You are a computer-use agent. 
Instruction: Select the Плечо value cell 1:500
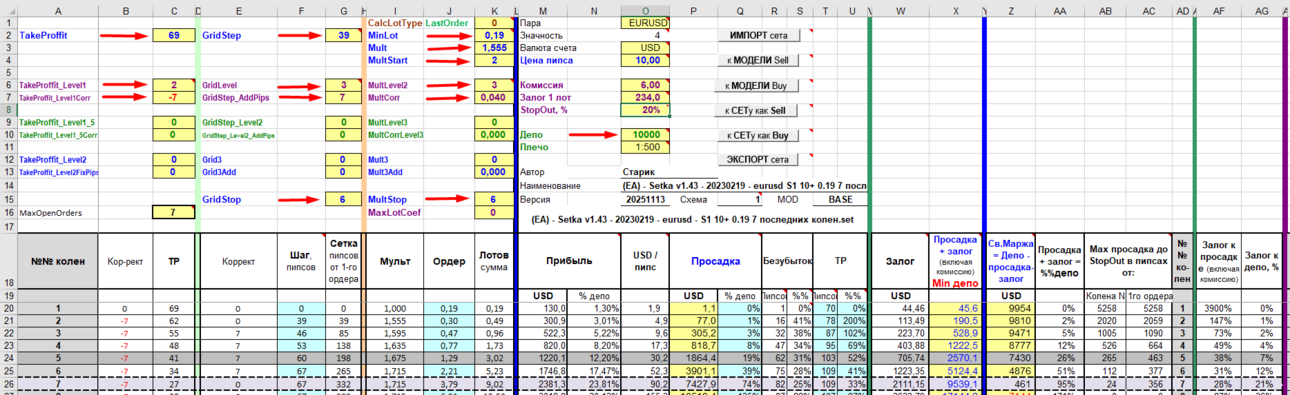point(646,148)
